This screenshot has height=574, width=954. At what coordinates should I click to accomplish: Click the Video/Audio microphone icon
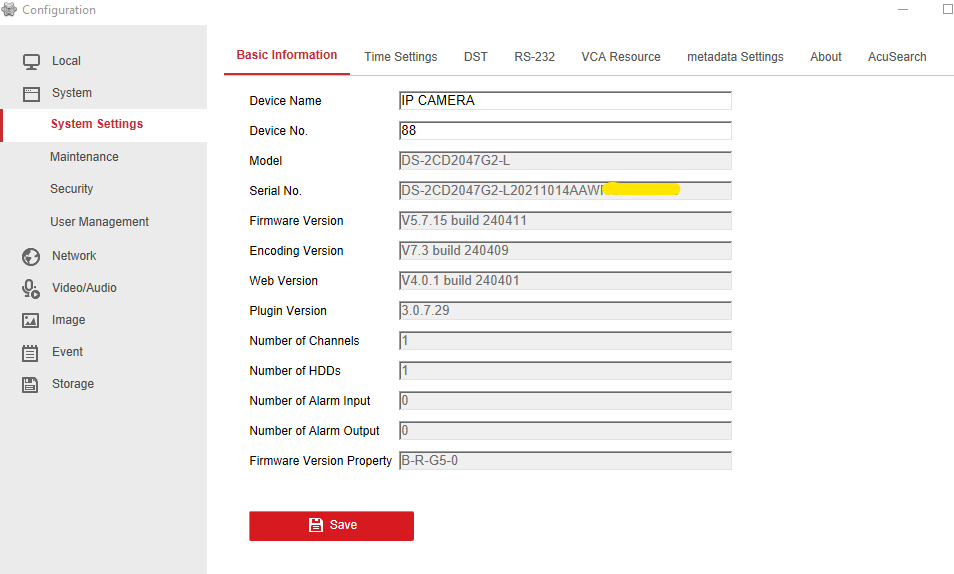click(31, 288)
